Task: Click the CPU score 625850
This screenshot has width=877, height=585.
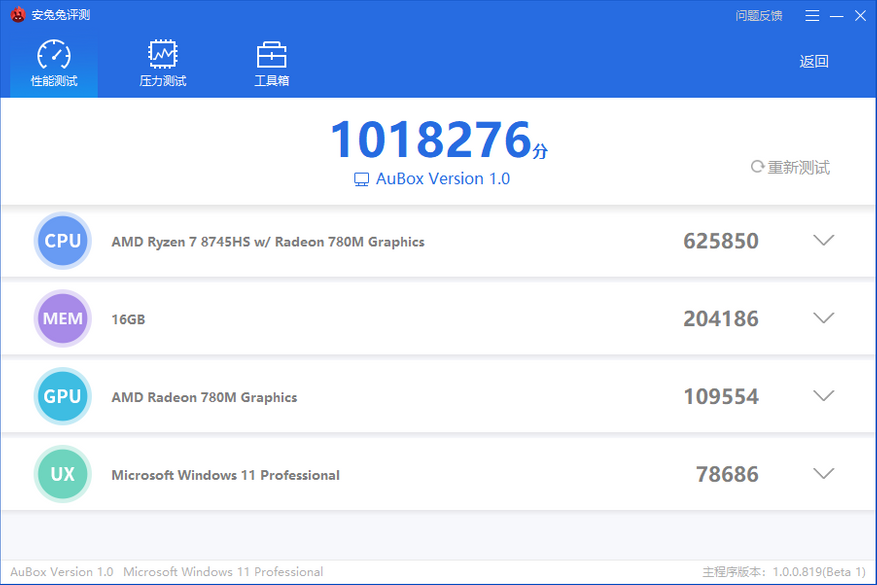Action: click(x=721, y=241)
